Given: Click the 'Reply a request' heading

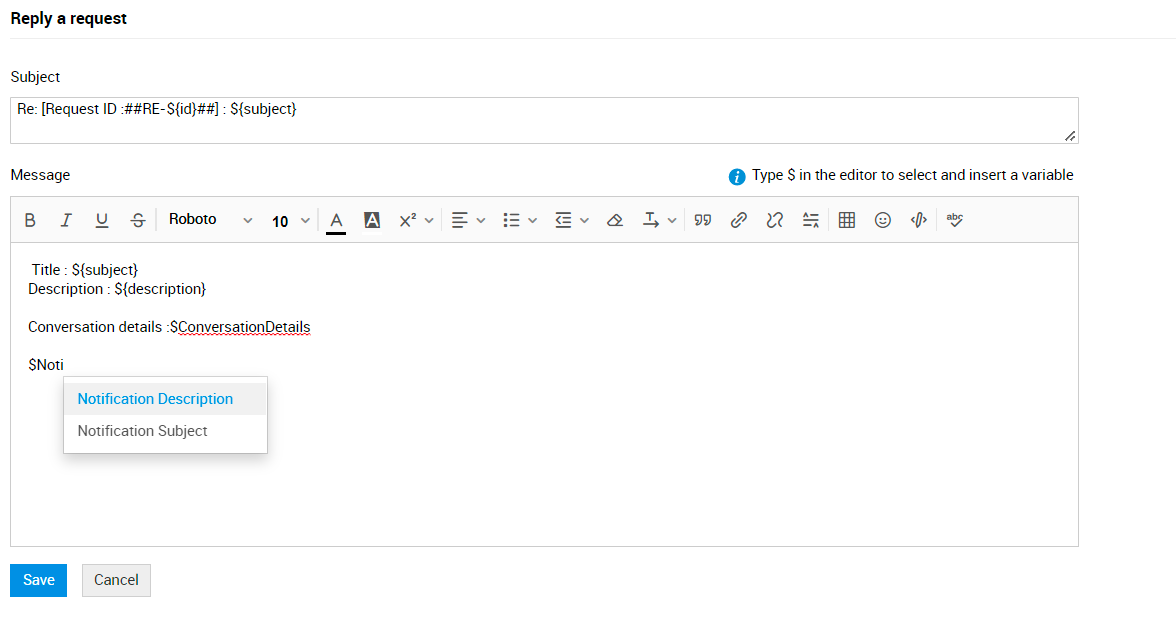Looking at the screenshot, I should (x=68, y=18).
